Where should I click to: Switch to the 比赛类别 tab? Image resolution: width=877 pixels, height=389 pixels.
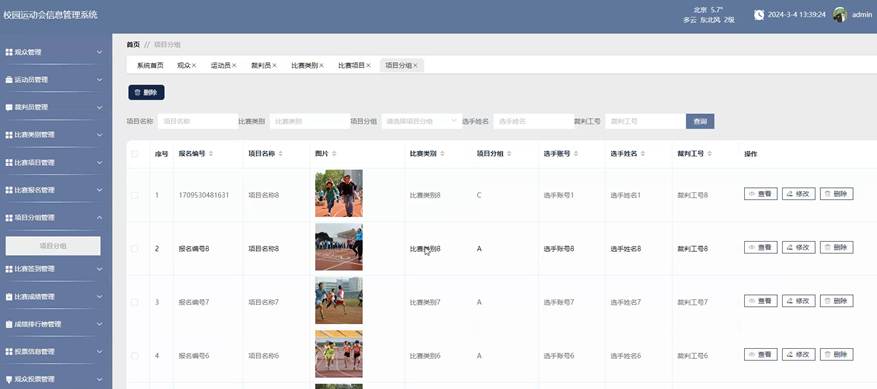coord(304,65)
